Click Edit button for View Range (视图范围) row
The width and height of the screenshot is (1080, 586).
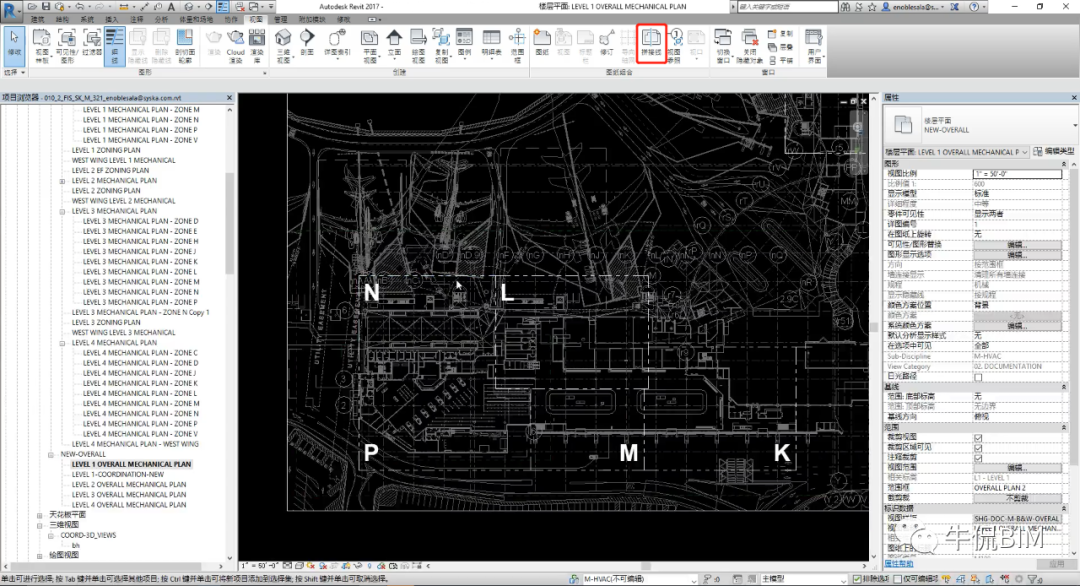pyautogui.click(x=1017, y=468)
